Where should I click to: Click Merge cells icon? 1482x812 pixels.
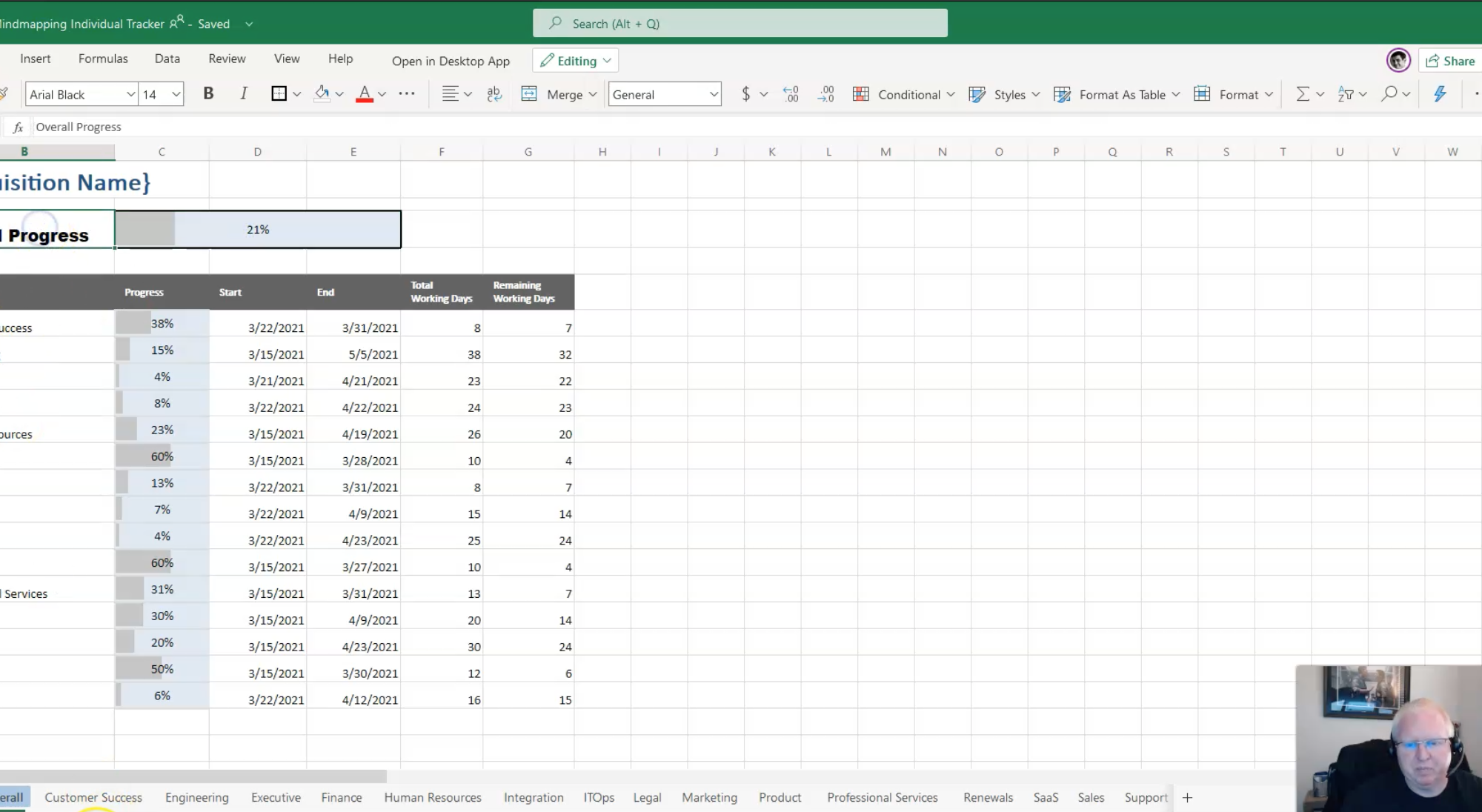click(x=529, y=94)
